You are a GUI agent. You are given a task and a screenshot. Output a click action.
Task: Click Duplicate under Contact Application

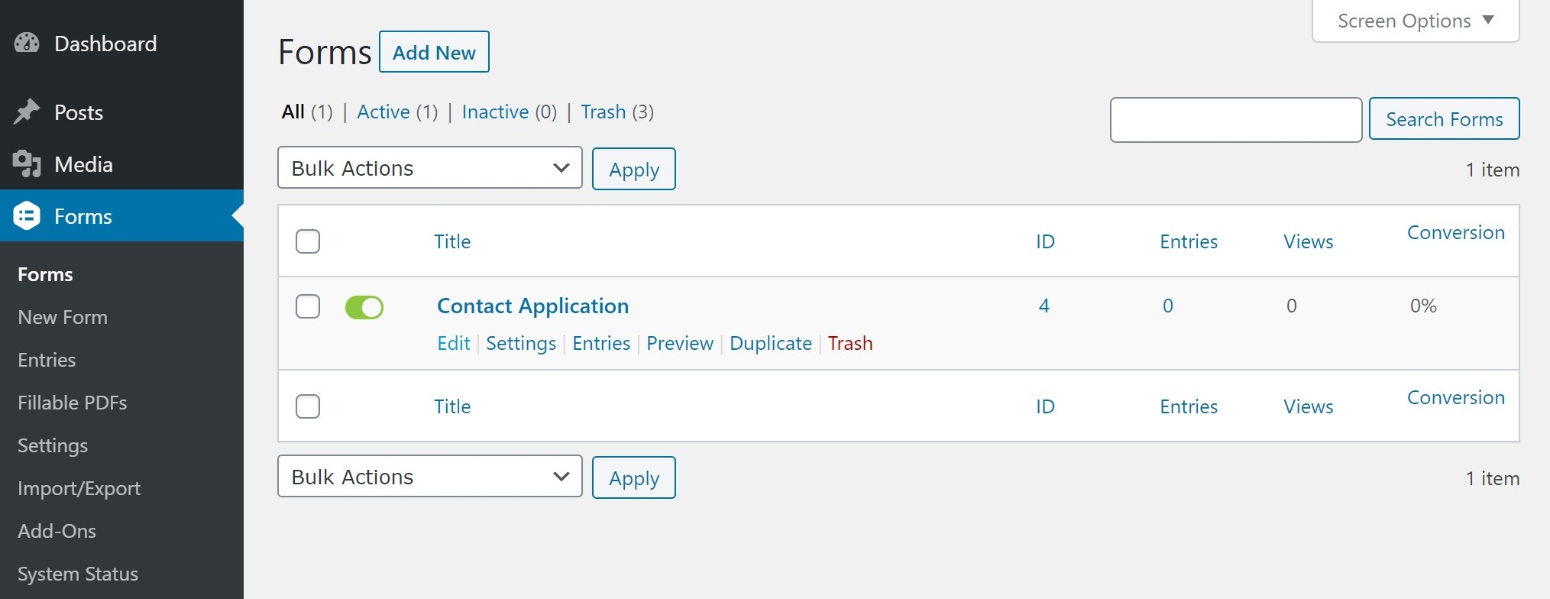(x=770, y=343)
